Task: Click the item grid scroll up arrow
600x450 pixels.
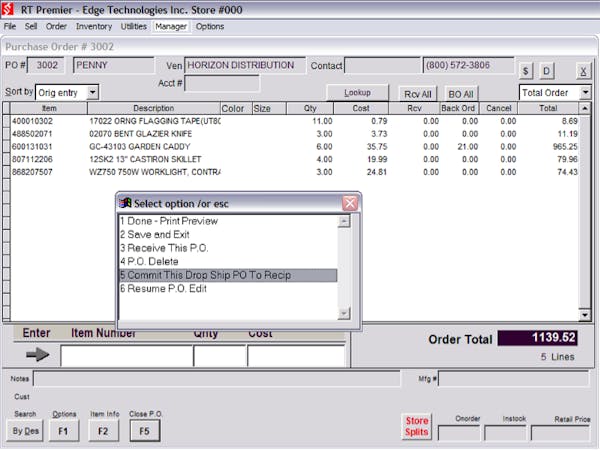Action: pos(584,108)
